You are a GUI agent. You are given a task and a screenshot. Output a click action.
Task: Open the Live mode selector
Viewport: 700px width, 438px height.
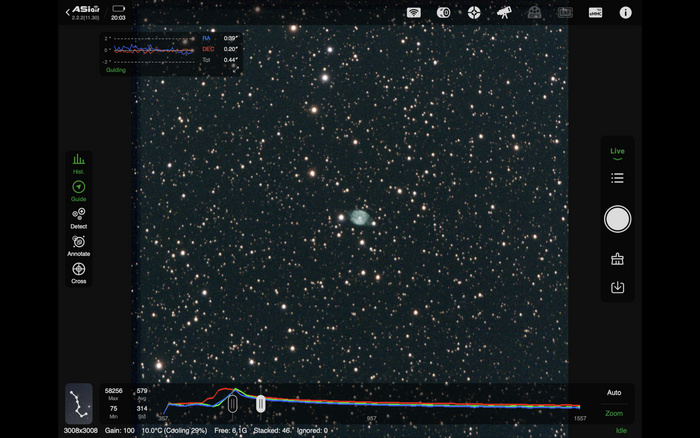click(617, 153)
